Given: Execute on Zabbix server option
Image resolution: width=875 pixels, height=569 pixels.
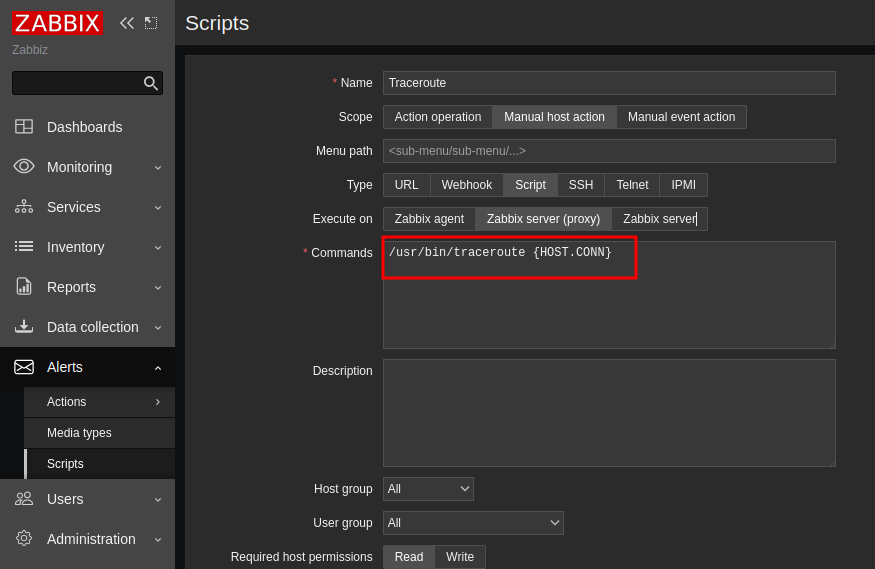Looking at the screenshot, I should 659,219.
